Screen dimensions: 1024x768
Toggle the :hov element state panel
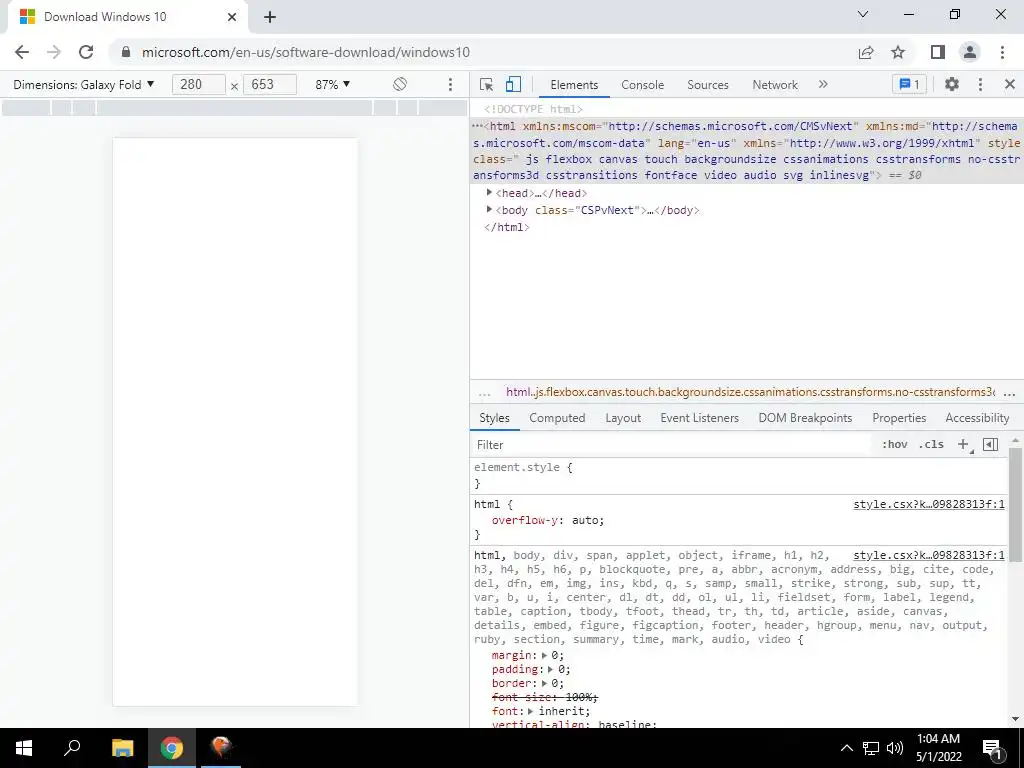coord(894,444)
